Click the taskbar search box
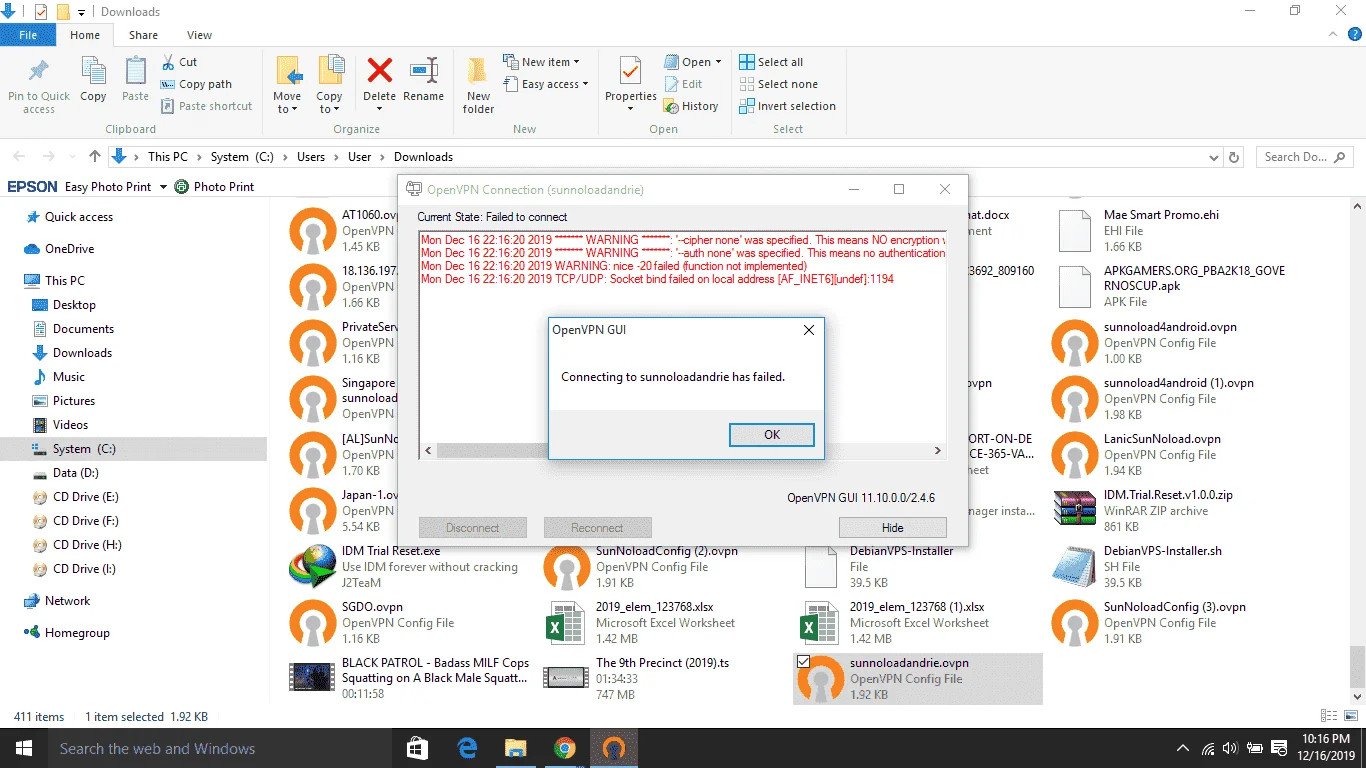The height and width of the screenshot is (768, 1366). point(221,748)
